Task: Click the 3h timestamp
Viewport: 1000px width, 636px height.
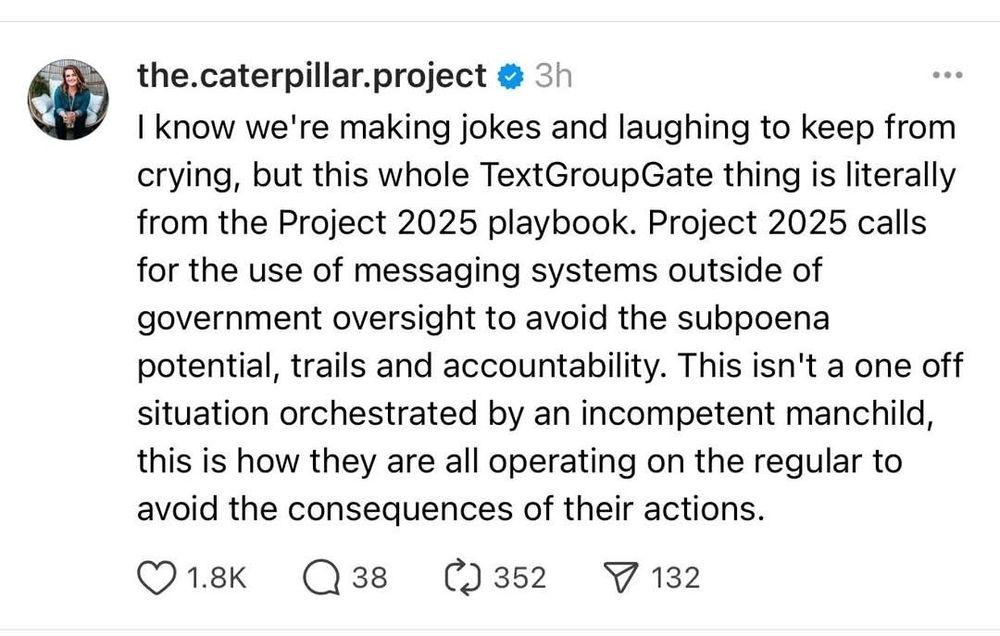Action: coord(553,76)
